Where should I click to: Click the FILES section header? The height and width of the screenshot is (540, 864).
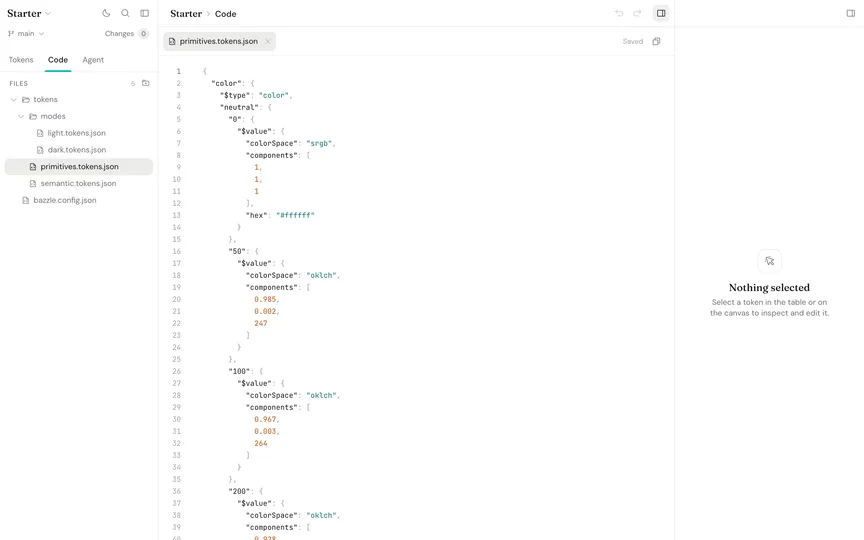coord(19,84)
